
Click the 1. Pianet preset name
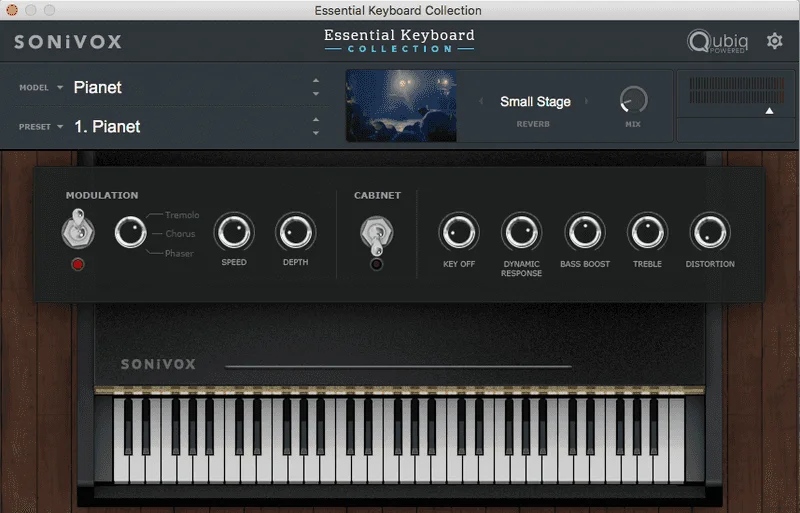[107, 127]
